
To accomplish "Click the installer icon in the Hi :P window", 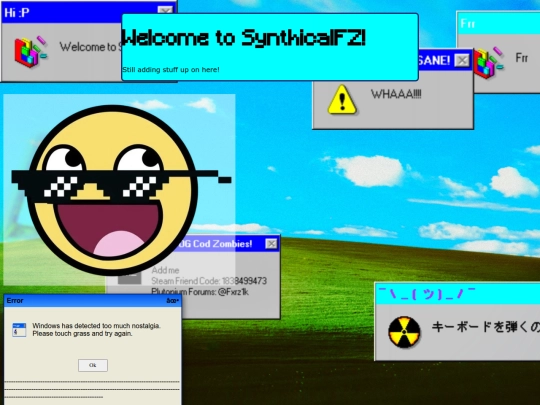I will point(30,52).
